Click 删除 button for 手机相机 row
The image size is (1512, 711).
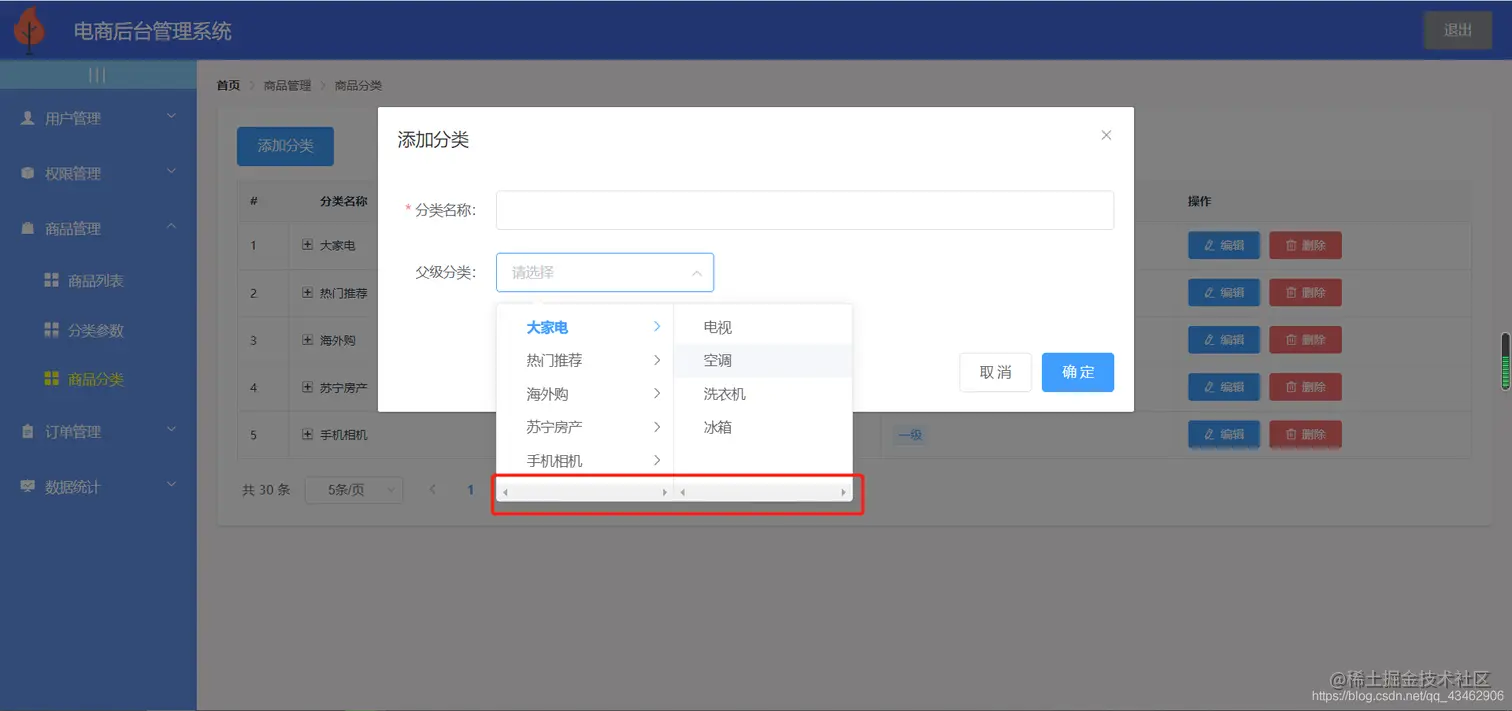pyautogui.click(x=1305, y=435)
